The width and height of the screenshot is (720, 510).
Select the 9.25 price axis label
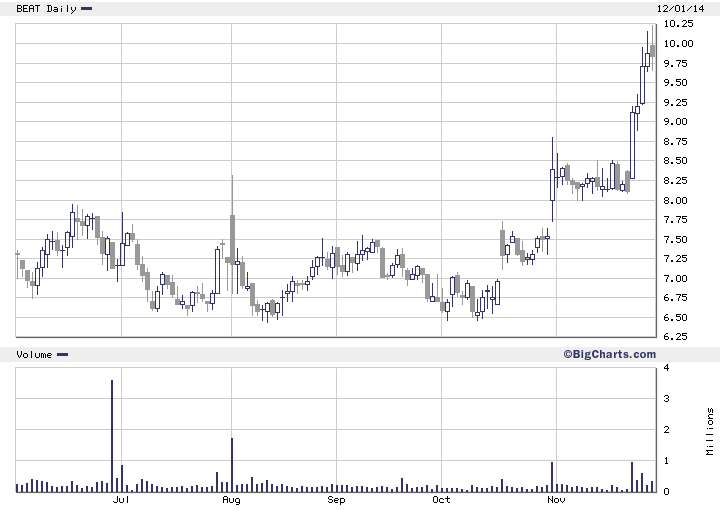pyautogui.click(x=675, y=102)
